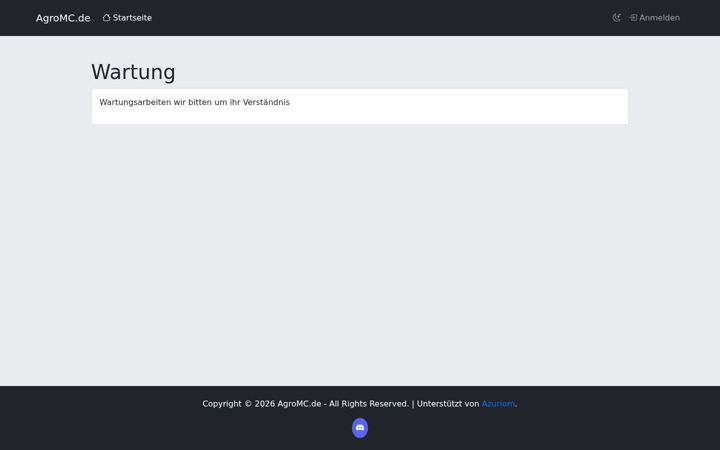Select the Wartung page heading
Image resolution: width=720 pixels, height=450 pixels.
133,72
